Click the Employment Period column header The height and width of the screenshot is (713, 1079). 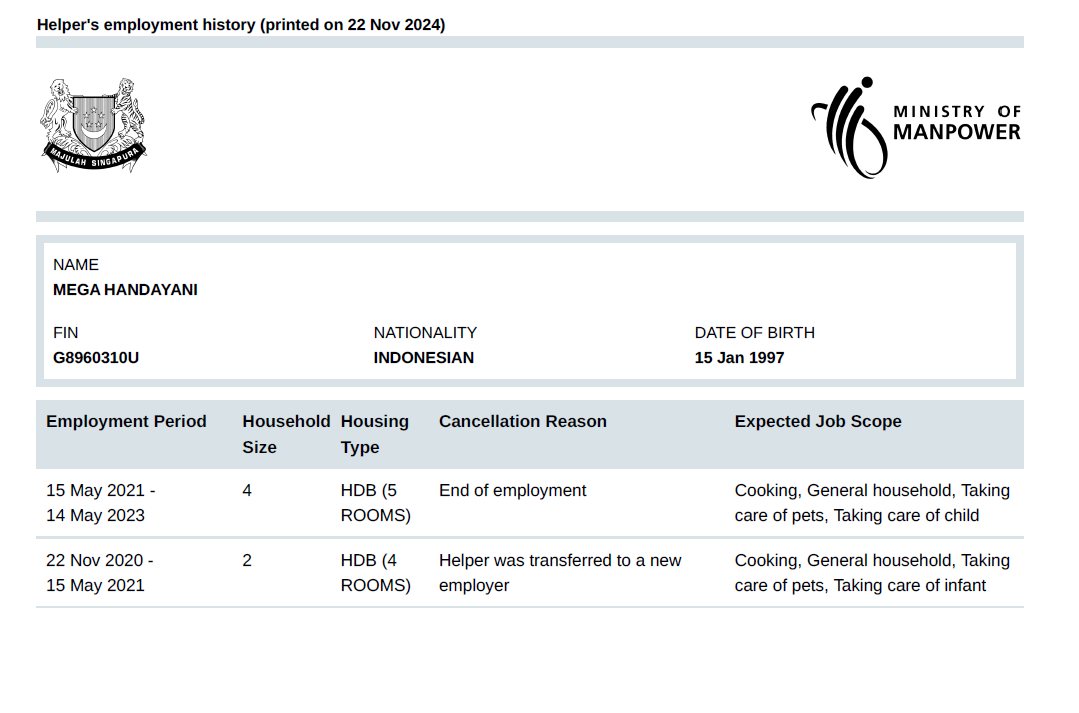[x=126, y=422]
